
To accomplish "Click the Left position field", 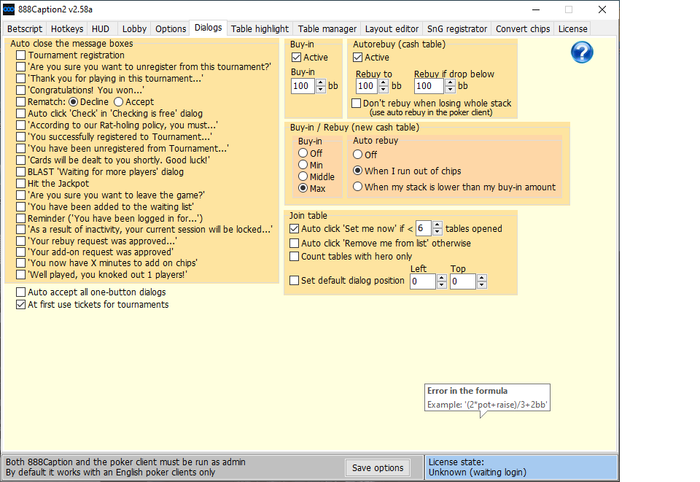I will click(x=423, y=281).
